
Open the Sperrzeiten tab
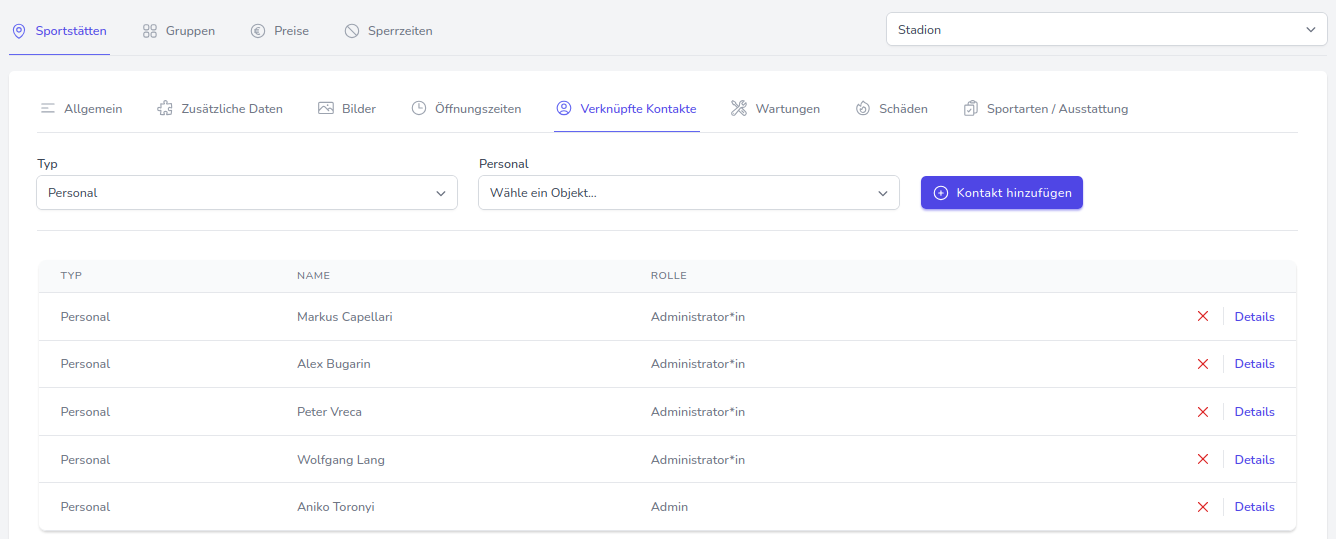click(389, 31)
